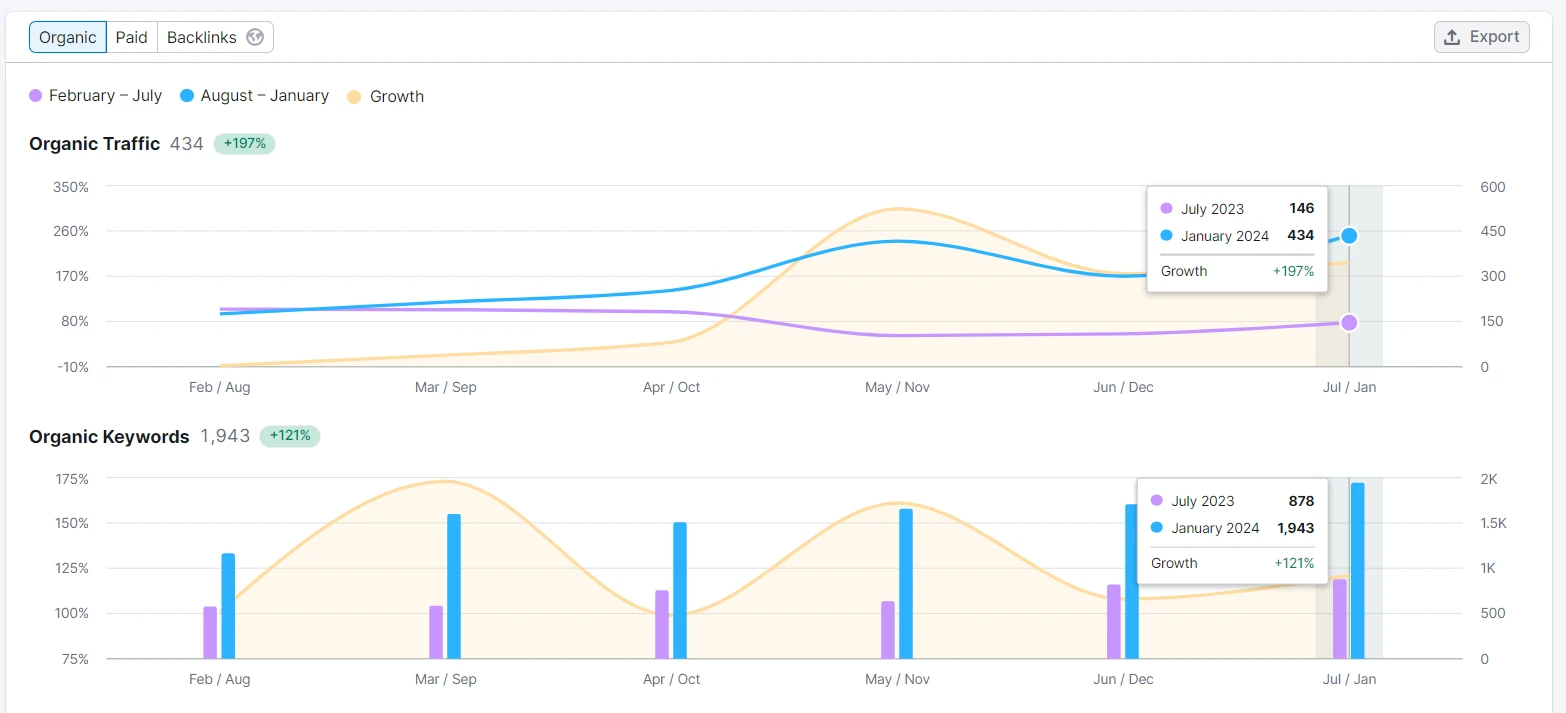Click the Apr / Oct label on traffic chart
The image size is (1566, 713).
672,387
